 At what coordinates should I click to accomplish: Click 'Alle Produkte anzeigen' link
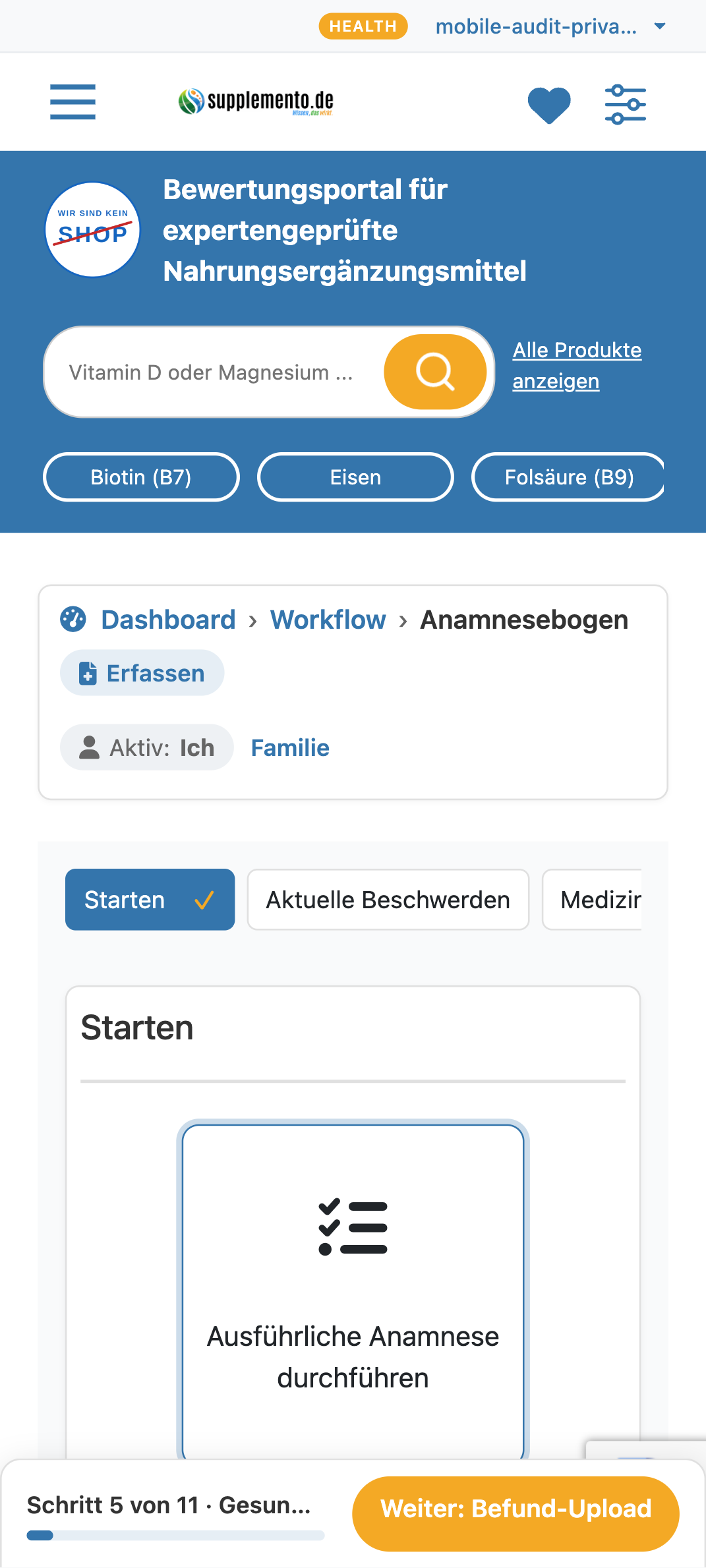click(577, 366)
